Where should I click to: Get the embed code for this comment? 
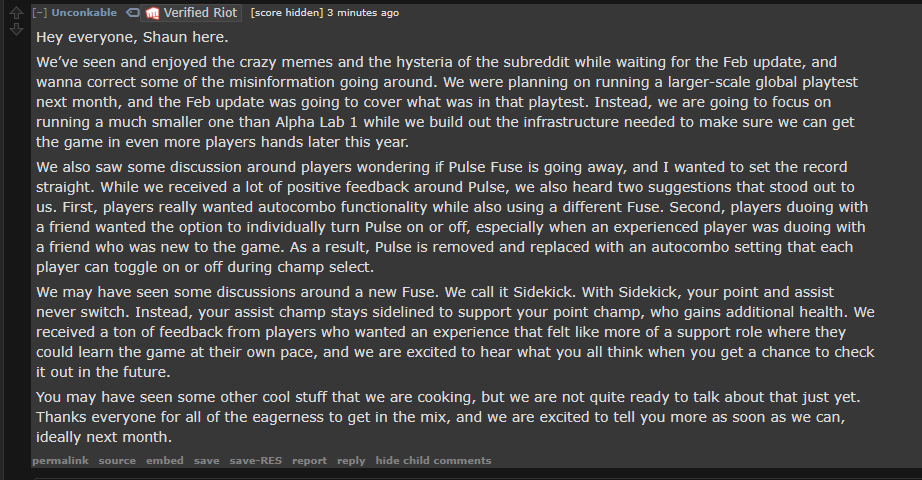click(165, 461)
